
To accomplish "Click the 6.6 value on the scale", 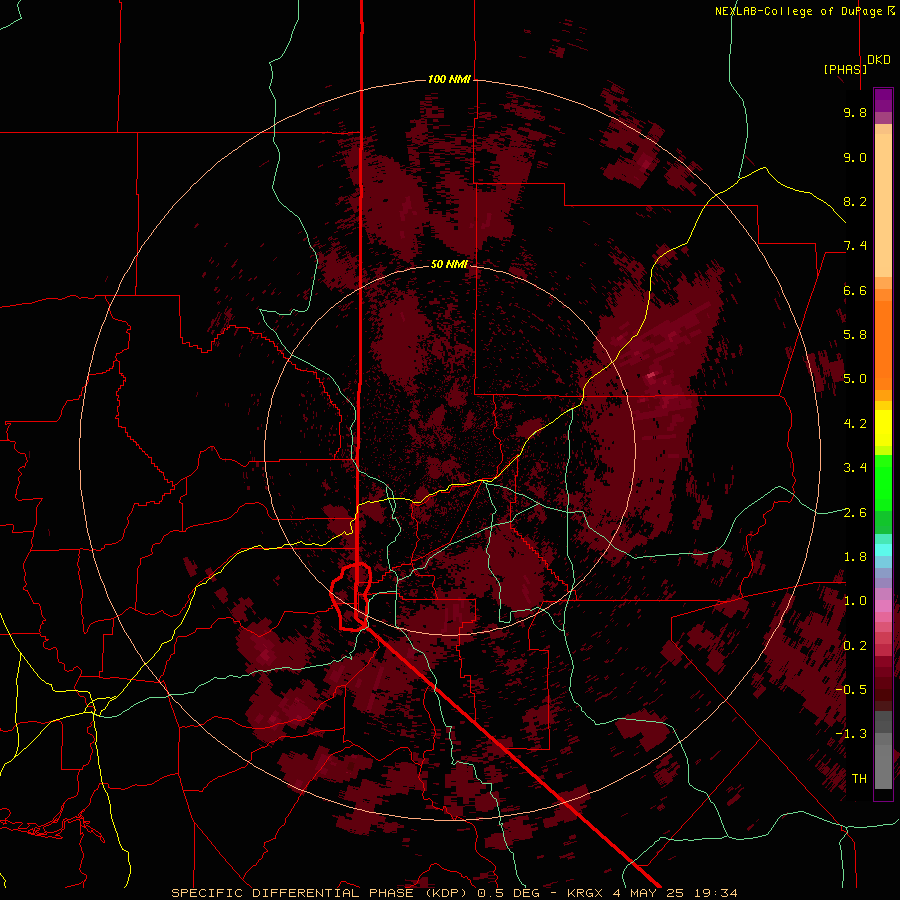I will click(855, 290).
